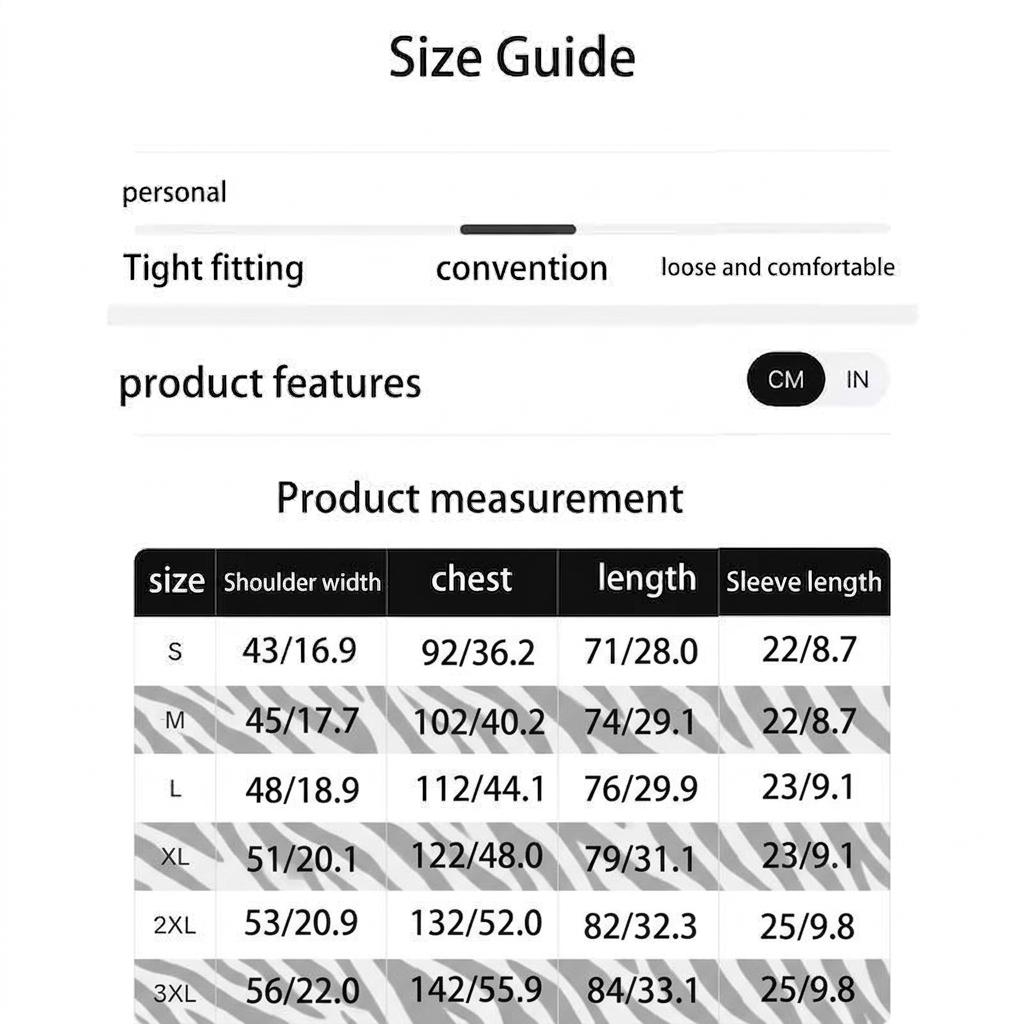Switch measurement units to IN
1024x1024 pixels.
[x=857, y=381]
